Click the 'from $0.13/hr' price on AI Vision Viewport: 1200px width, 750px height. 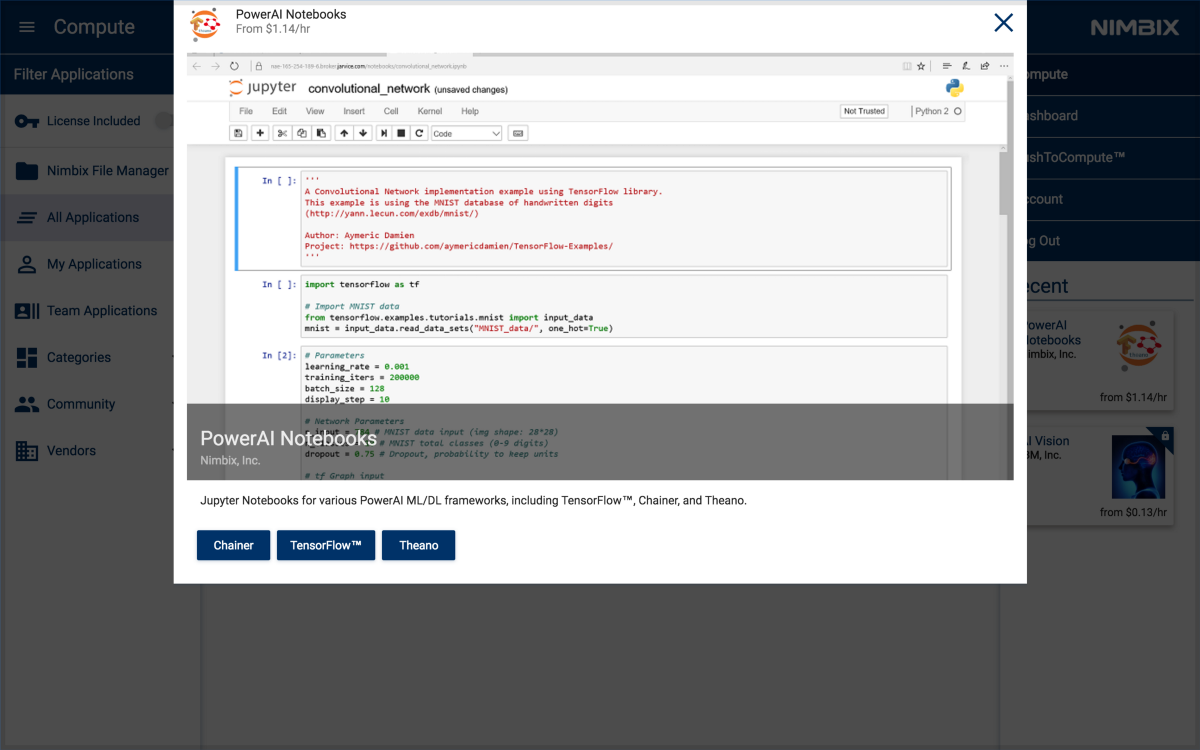[1133, 512]
